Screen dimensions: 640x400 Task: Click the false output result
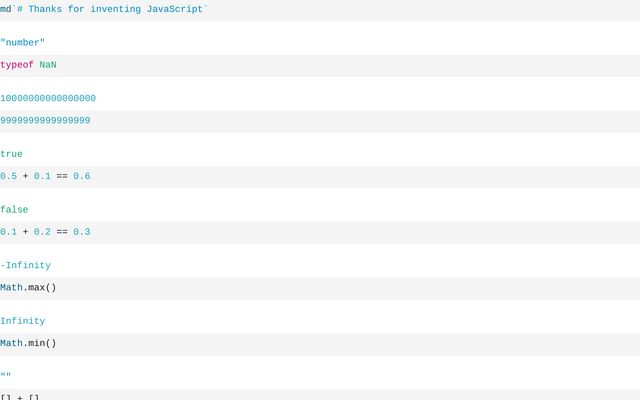(14, 210)
